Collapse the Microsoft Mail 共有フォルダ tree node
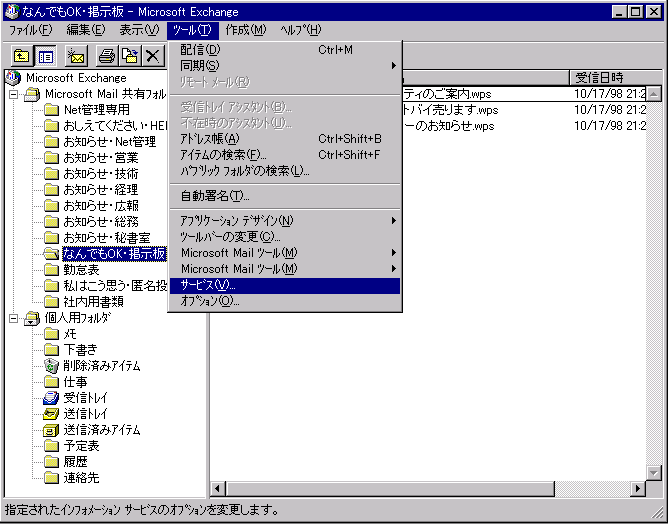Screen dimensions: 668x524 point(13,94)
